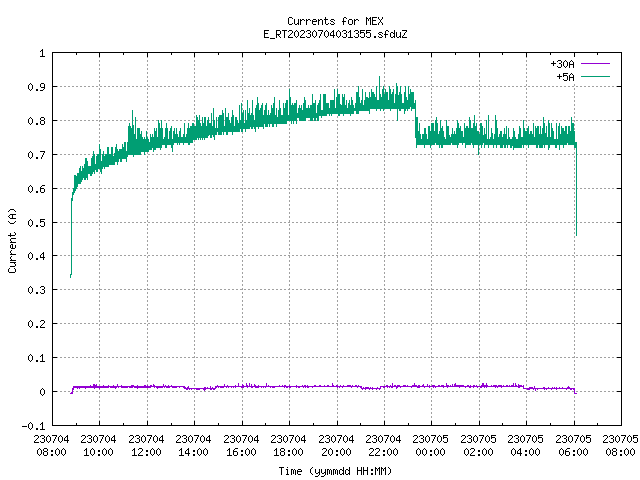640x480 pixels.
Task: Click the x-axis tick 230704 12:00
Action: tap(146, 445)
